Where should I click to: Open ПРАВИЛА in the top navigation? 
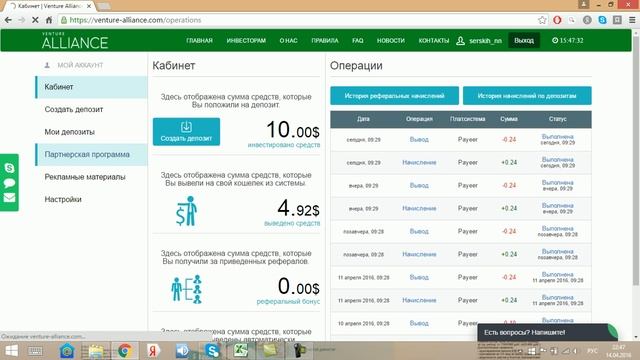tap(325, 40)
